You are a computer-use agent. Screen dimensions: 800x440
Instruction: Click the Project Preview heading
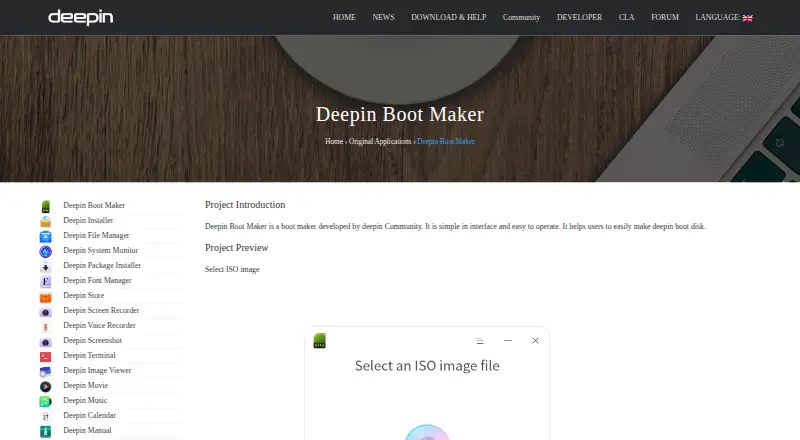[236, 248]
